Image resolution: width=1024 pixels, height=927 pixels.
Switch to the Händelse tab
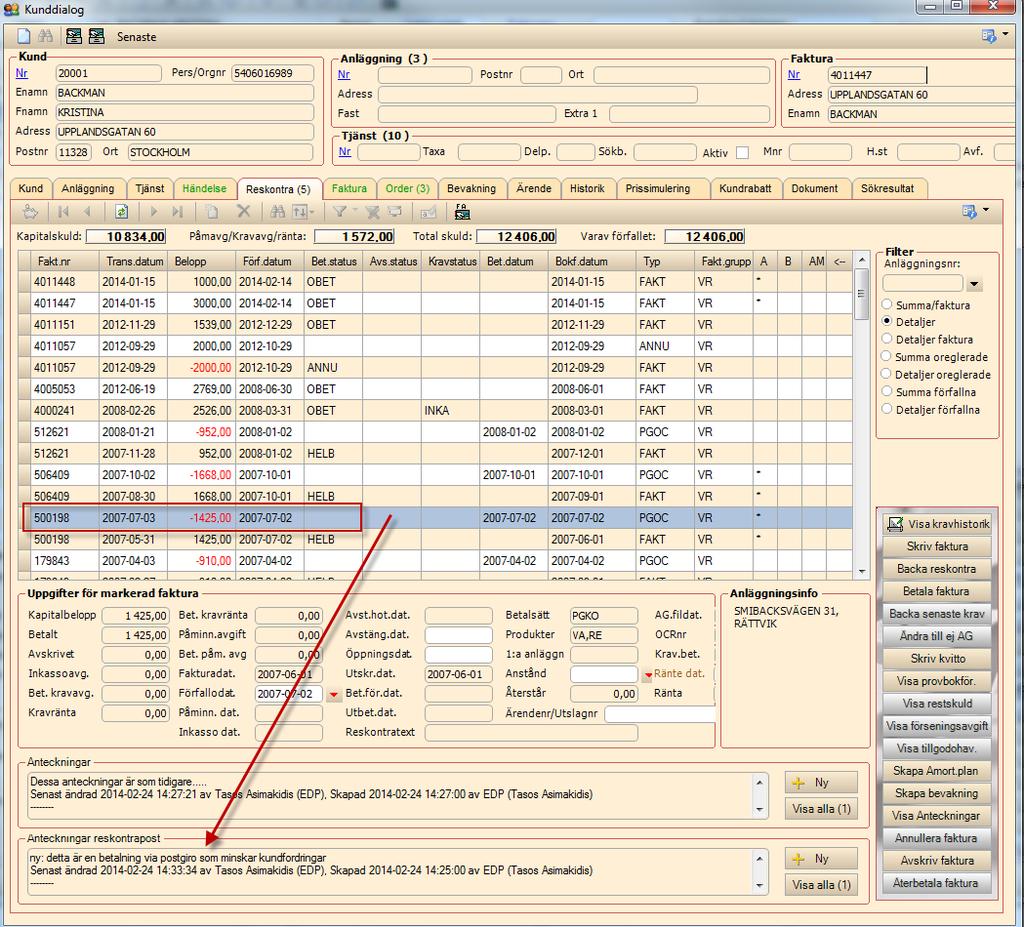coord(204,189)
